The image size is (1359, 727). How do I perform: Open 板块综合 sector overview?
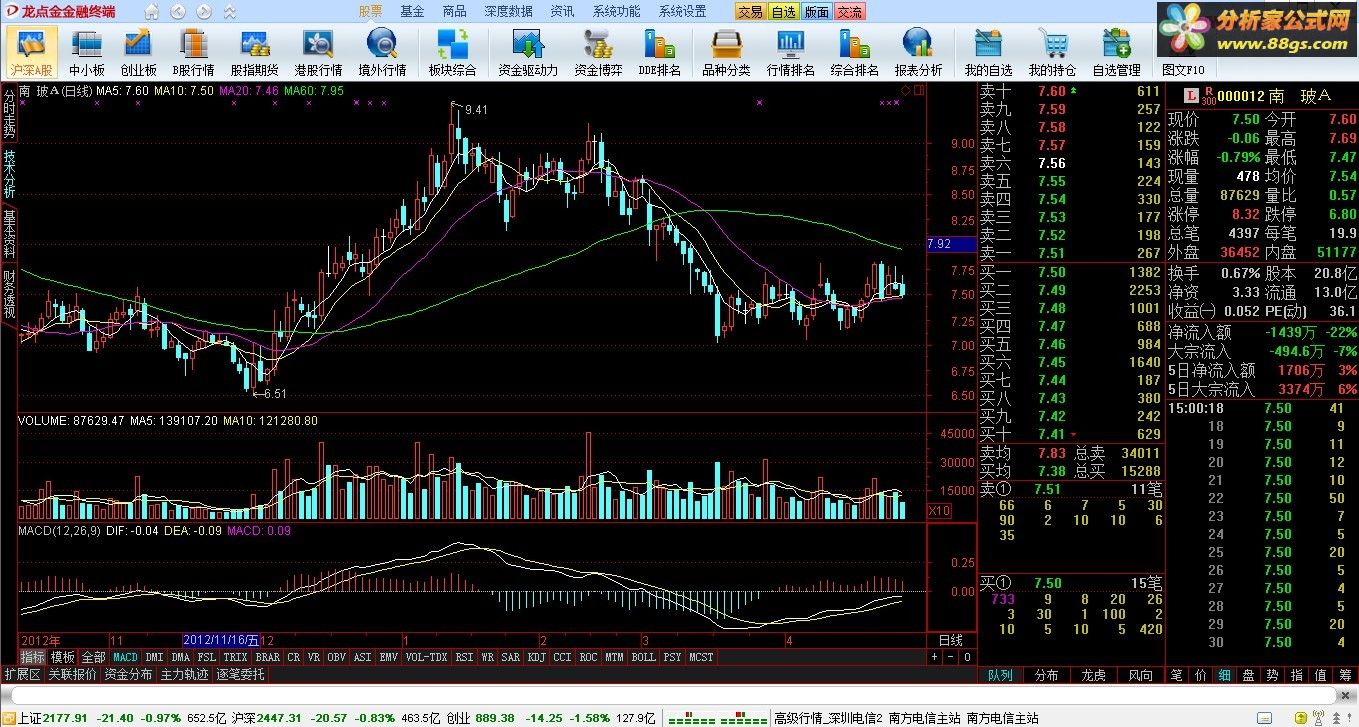[452, 52]
